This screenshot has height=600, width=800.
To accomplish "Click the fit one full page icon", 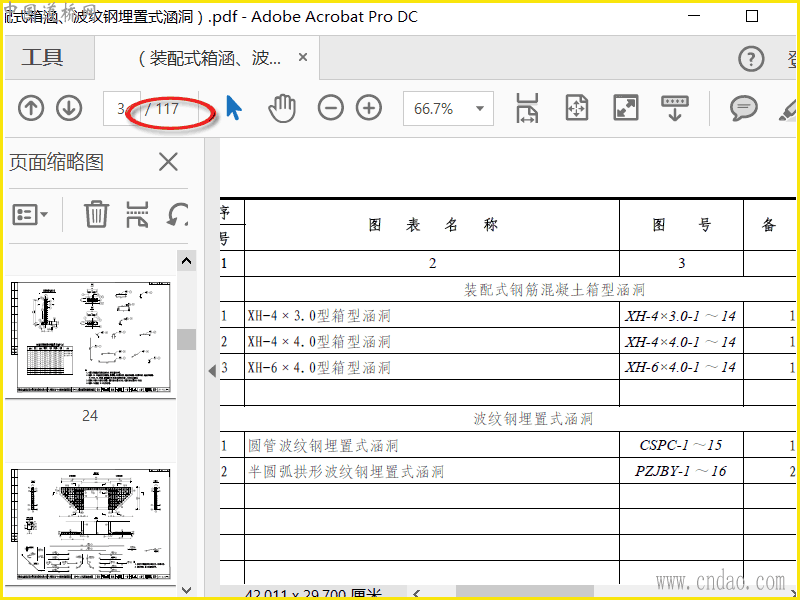I will click(577, 108).
